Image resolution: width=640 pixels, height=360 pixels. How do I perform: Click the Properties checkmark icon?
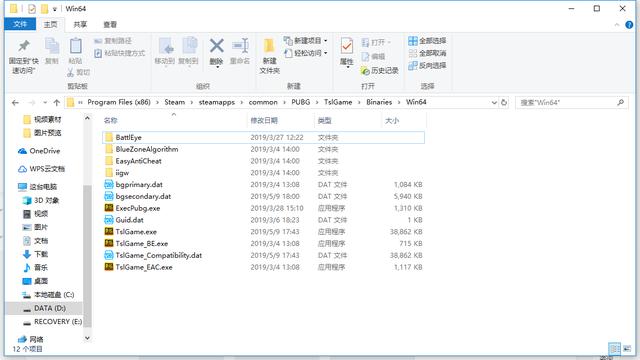(x=347, y=46)
